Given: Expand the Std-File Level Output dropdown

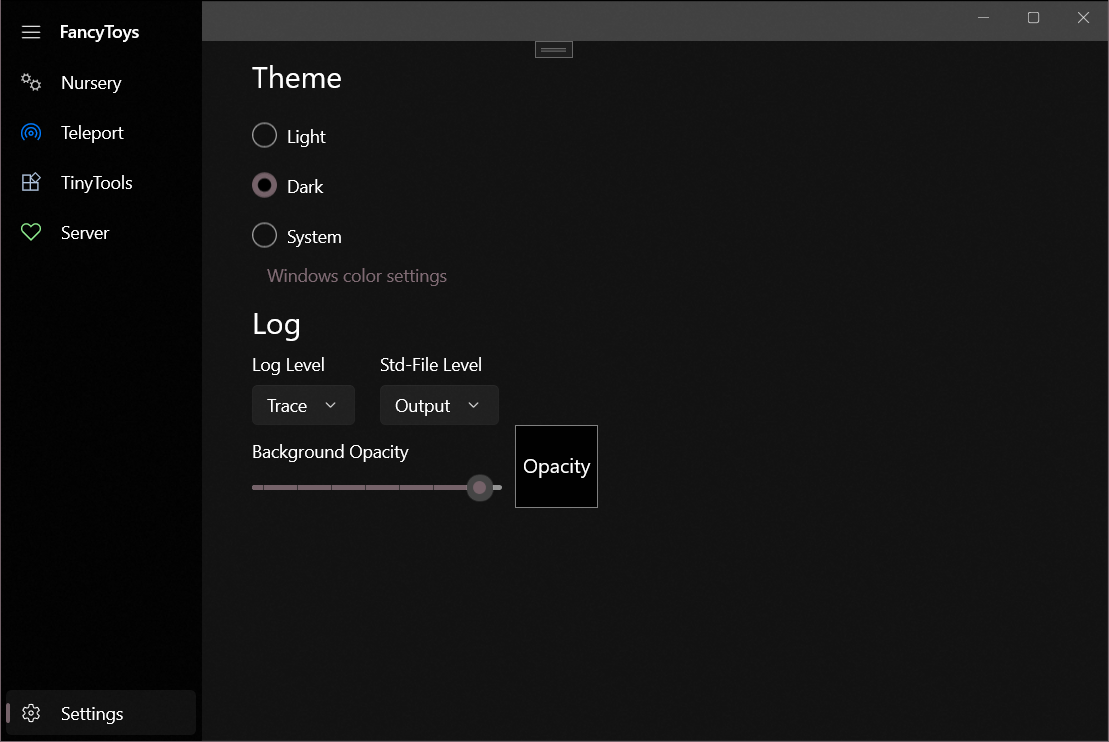Looking at the screenshot, I should click(x=439, y=405).
